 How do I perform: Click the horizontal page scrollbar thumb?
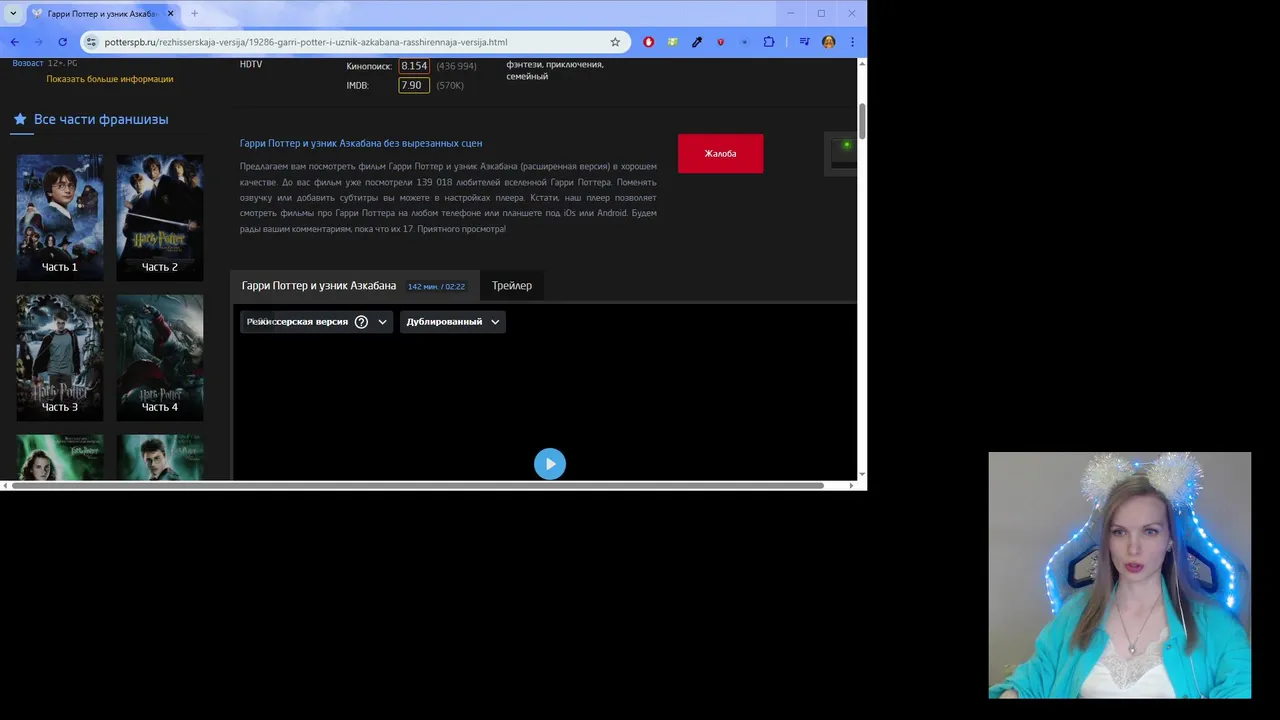point(417,485)
